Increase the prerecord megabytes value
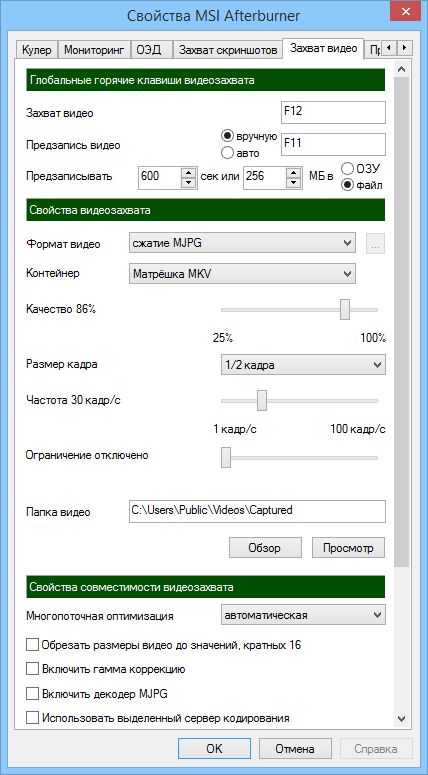This screenshot has width=428, height=775. pyautogui.click(x=294, y=172)
